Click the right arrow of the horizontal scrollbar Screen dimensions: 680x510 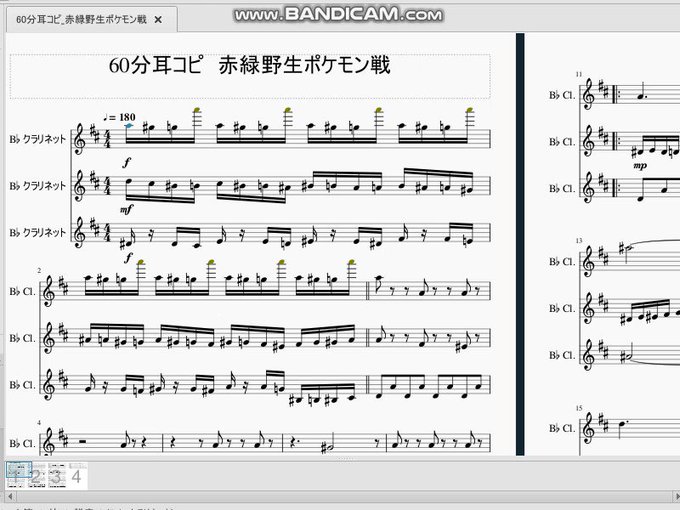click(x=676, y=495)
